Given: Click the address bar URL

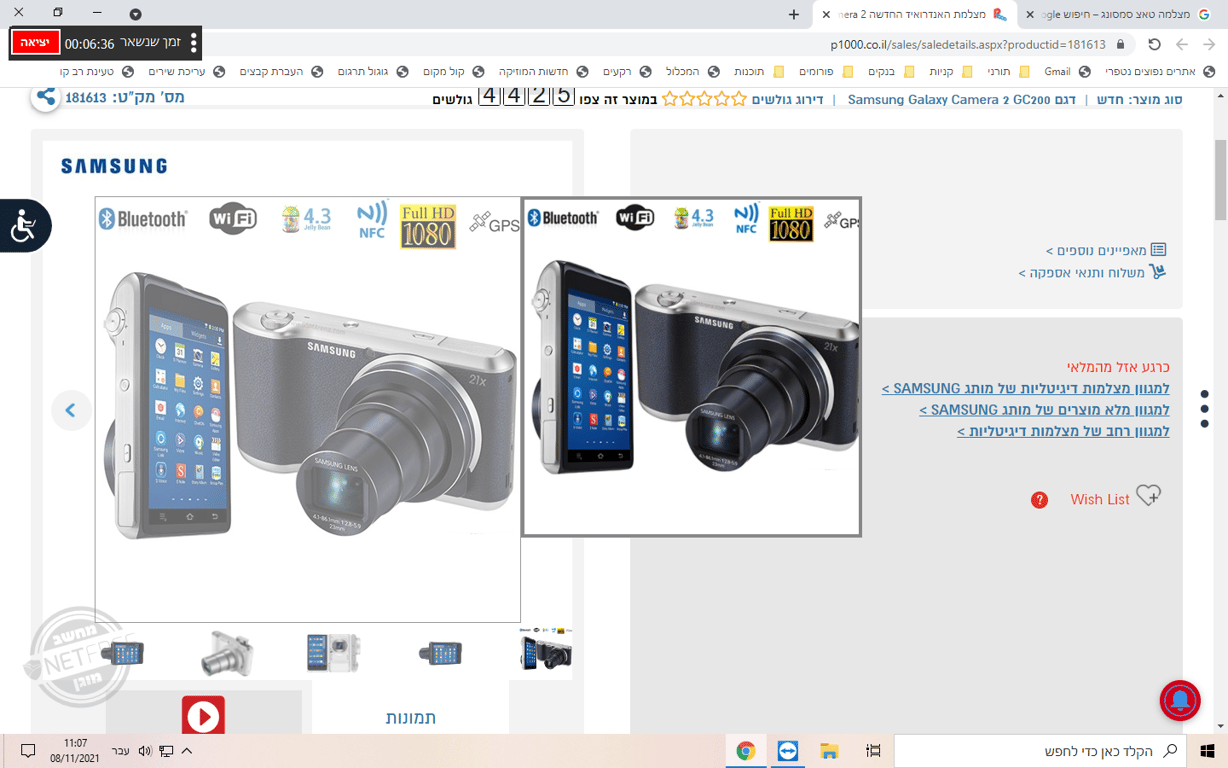Looking at the screenshot, I should (968, 45).
